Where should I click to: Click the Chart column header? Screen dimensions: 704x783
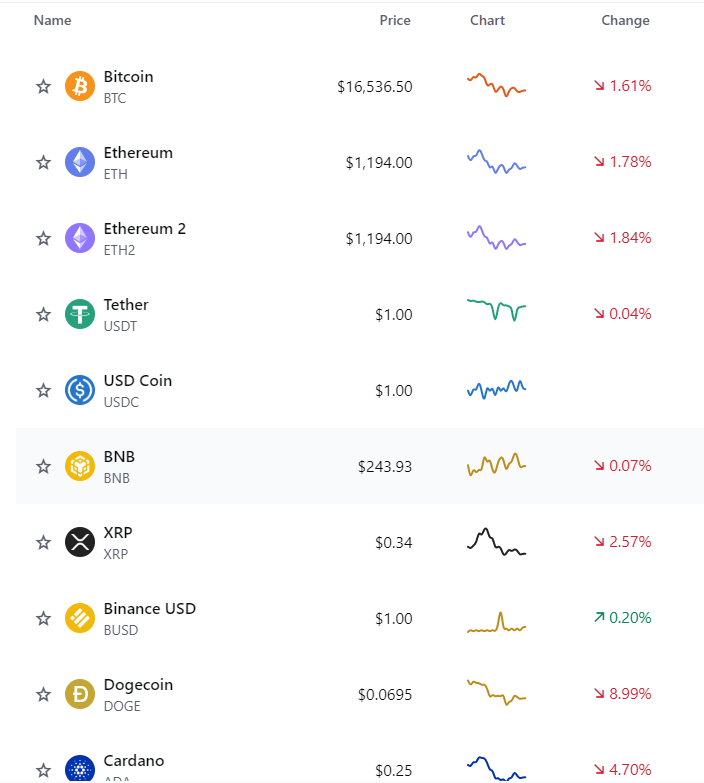click(x=487, y=20)
